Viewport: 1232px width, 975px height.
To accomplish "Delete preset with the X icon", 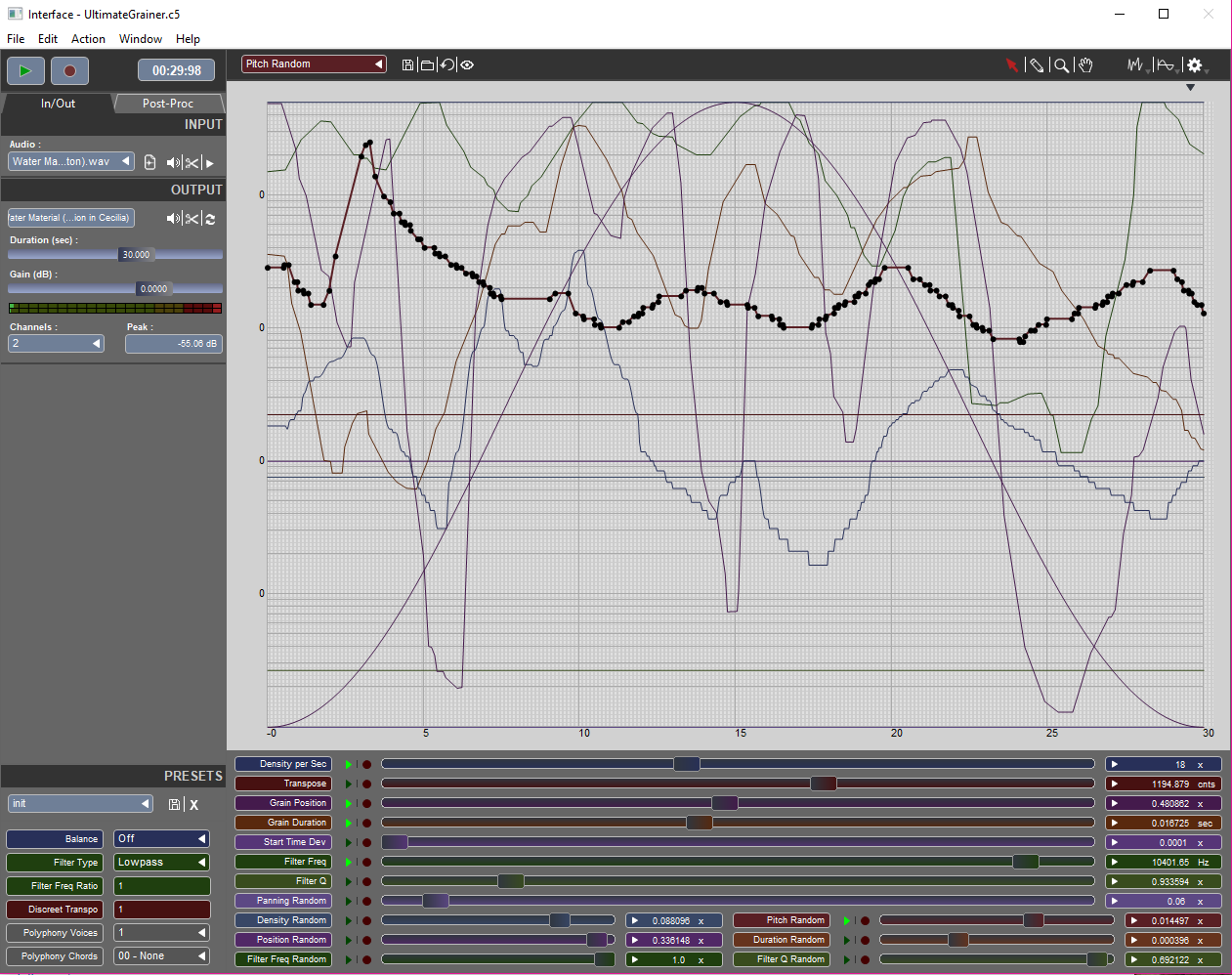I will pyautogui.click(x=193, y=805).
